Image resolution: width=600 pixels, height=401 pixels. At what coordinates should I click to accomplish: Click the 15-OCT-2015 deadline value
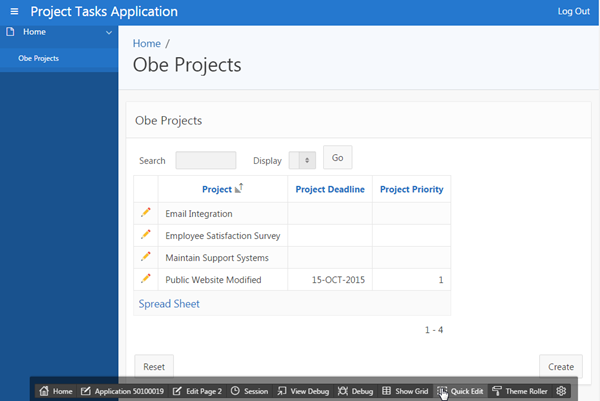click(338, 280)
